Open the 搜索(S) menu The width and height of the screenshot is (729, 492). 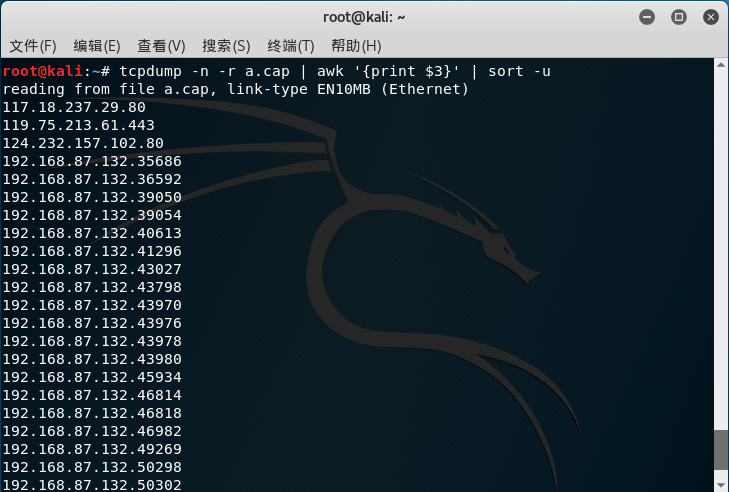click(x=226, y=46)
